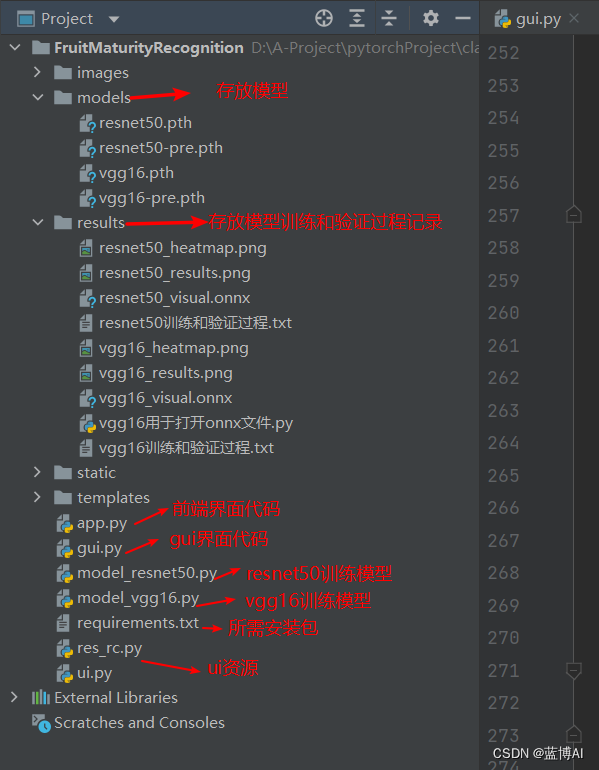The image size is (599, 770).
Task: Select resnet50_results.png in results
Action: 175,273
